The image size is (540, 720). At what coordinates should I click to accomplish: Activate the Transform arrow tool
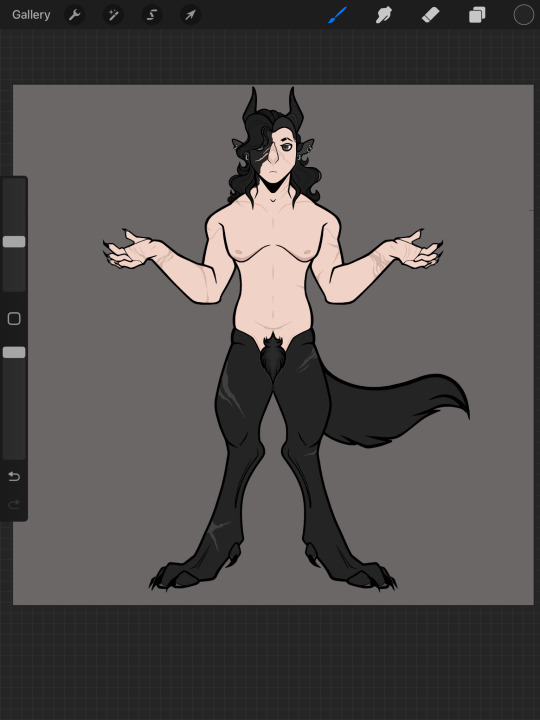click(190, 15)
